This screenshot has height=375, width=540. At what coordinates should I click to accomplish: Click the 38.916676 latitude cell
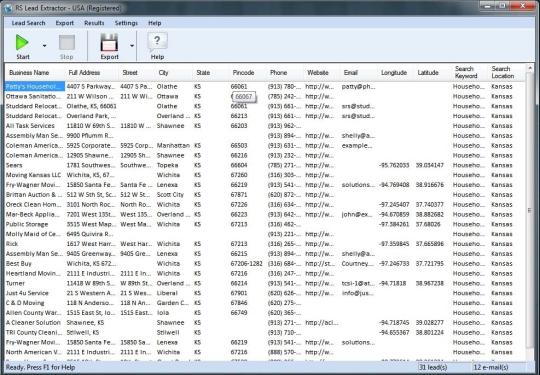click(x=430, y=185)
